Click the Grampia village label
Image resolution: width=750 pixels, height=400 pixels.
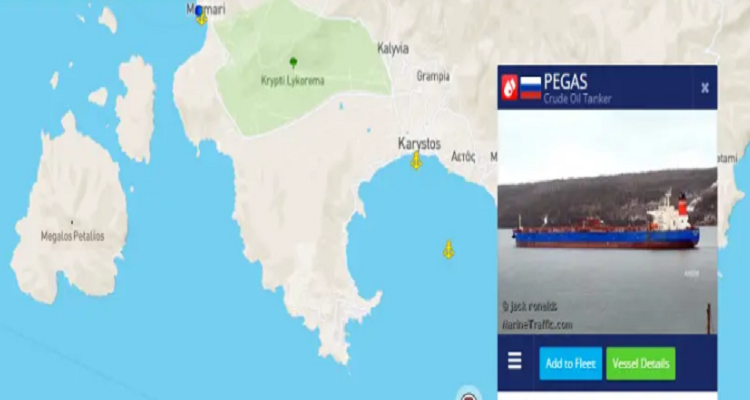(433, 76)
